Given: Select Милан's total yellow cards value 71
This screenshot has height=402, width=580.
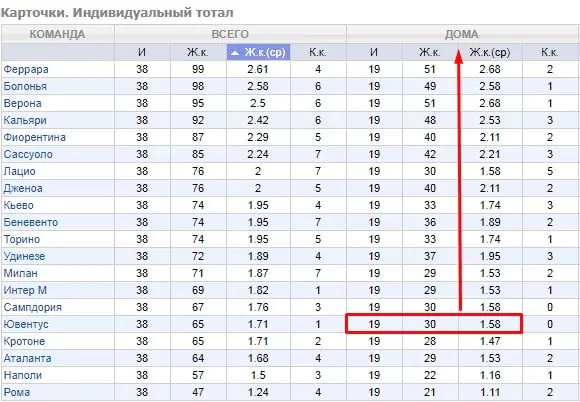Looking at the screenshot, I should [198, 273].
